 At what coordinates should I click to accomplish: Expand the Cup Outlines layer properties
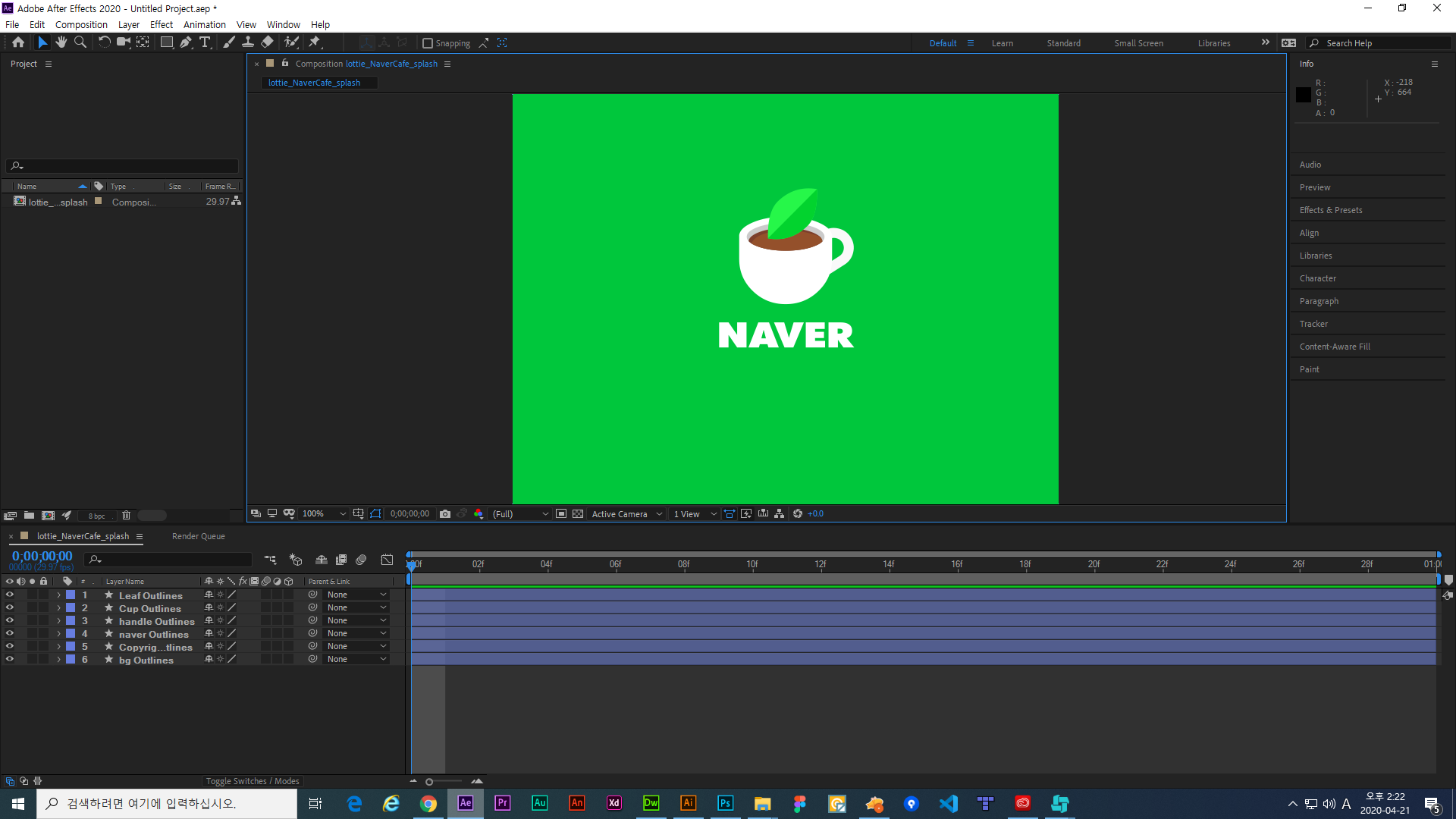[x=58, y=608]
